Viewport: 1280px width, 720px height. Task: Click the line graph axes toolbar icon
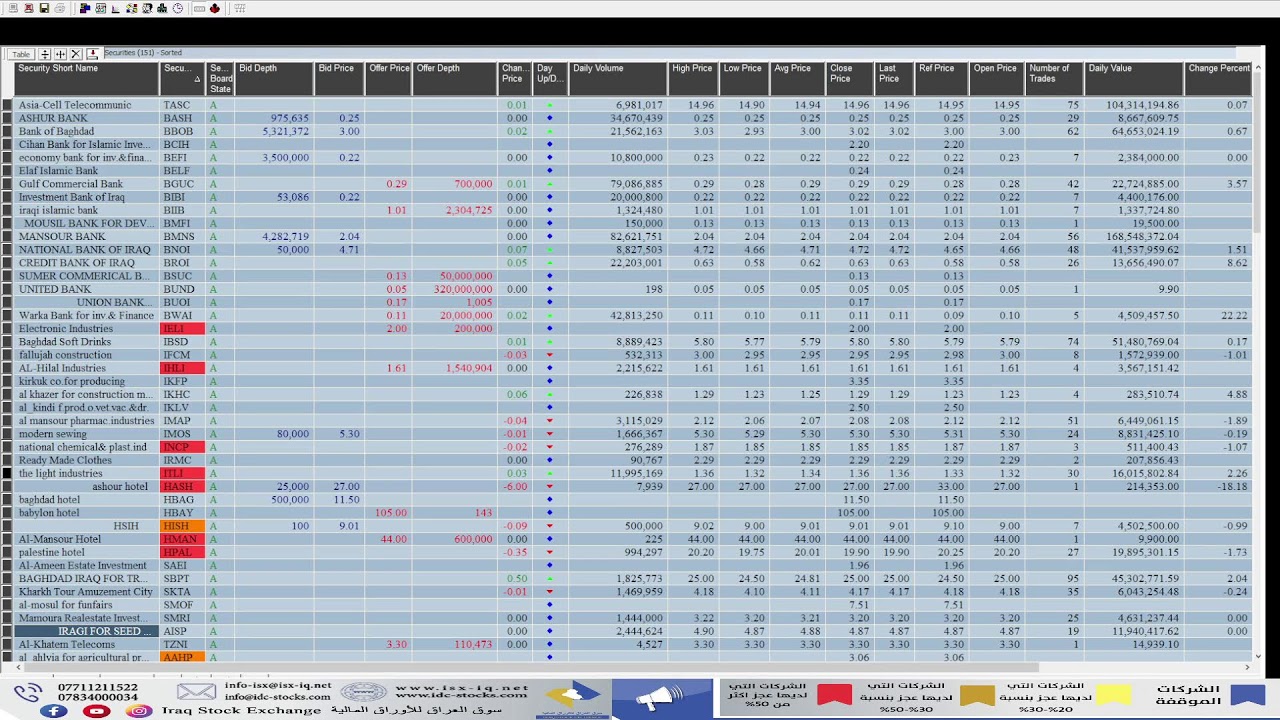pos(116,8)
